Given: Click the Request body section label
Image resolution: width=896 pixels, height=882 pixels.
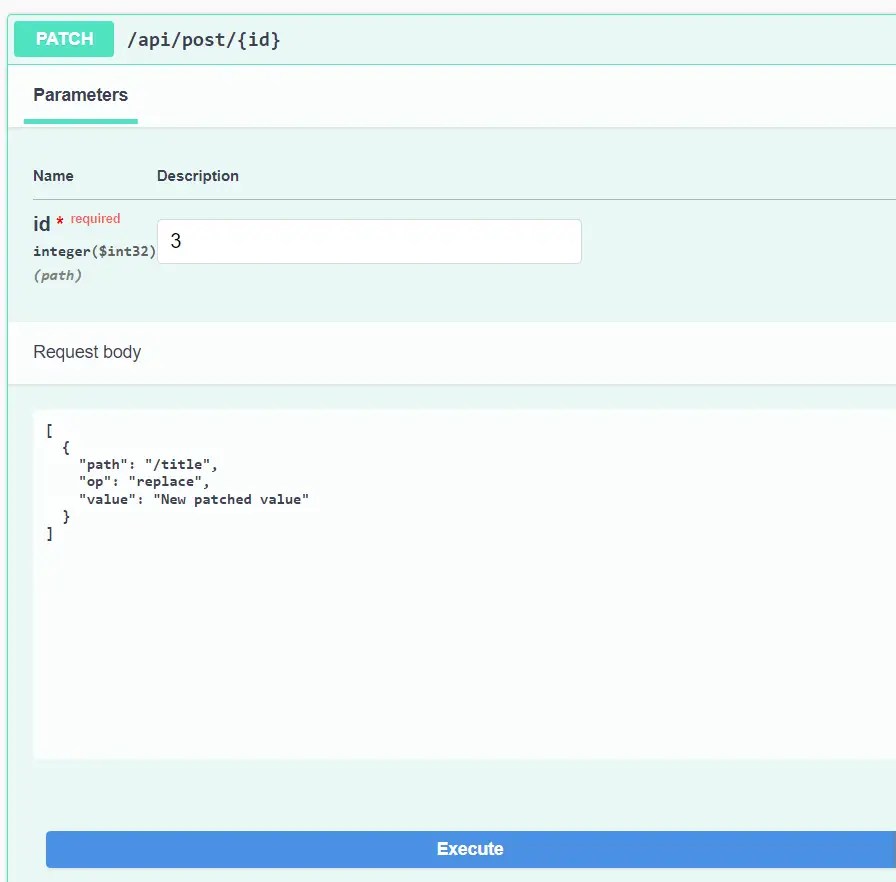Looking at the screenshot, I should (x=88, y=352).
